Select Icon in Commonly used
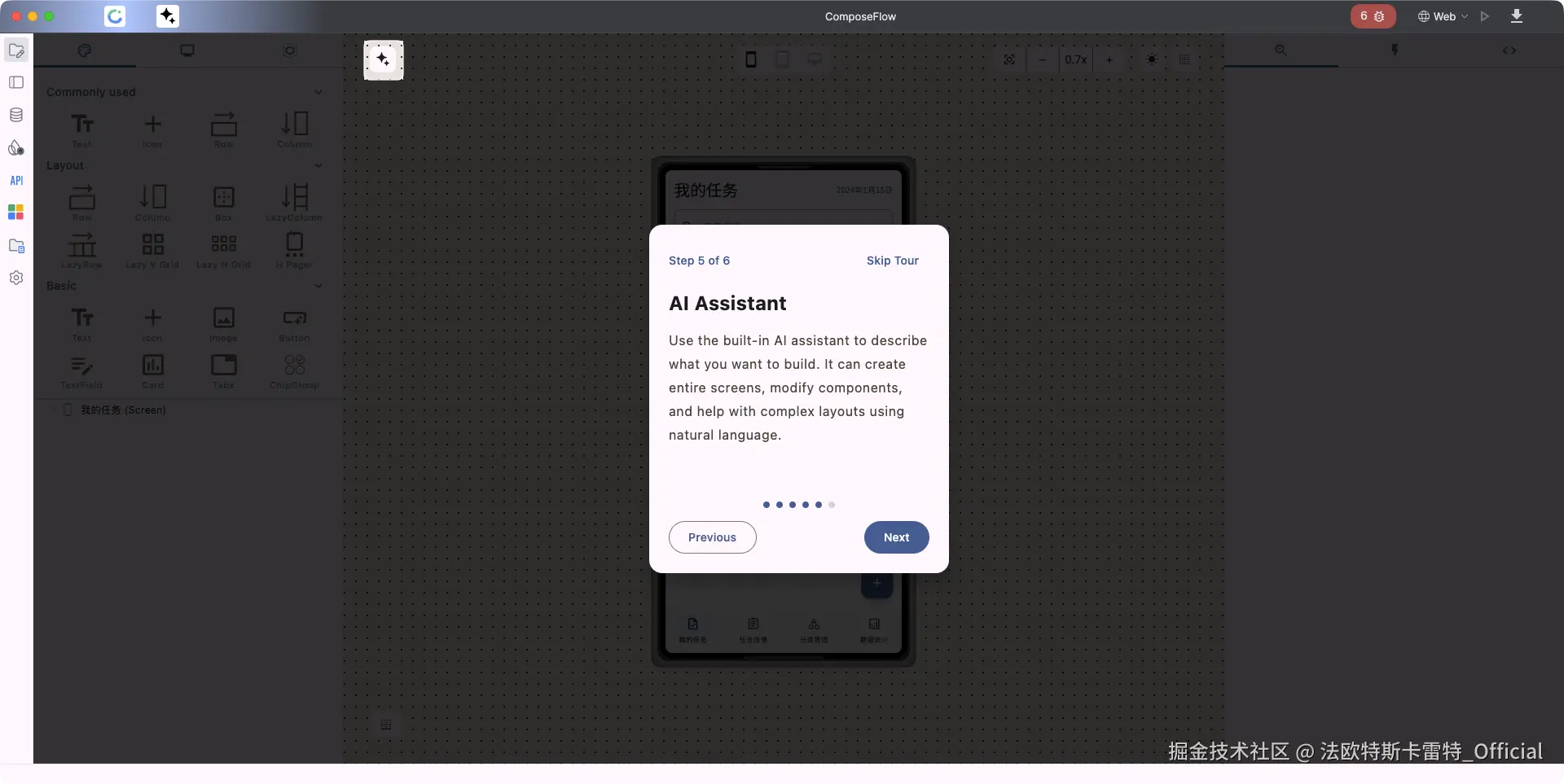This screenshot has width=1564, height=784. [152, 129]
